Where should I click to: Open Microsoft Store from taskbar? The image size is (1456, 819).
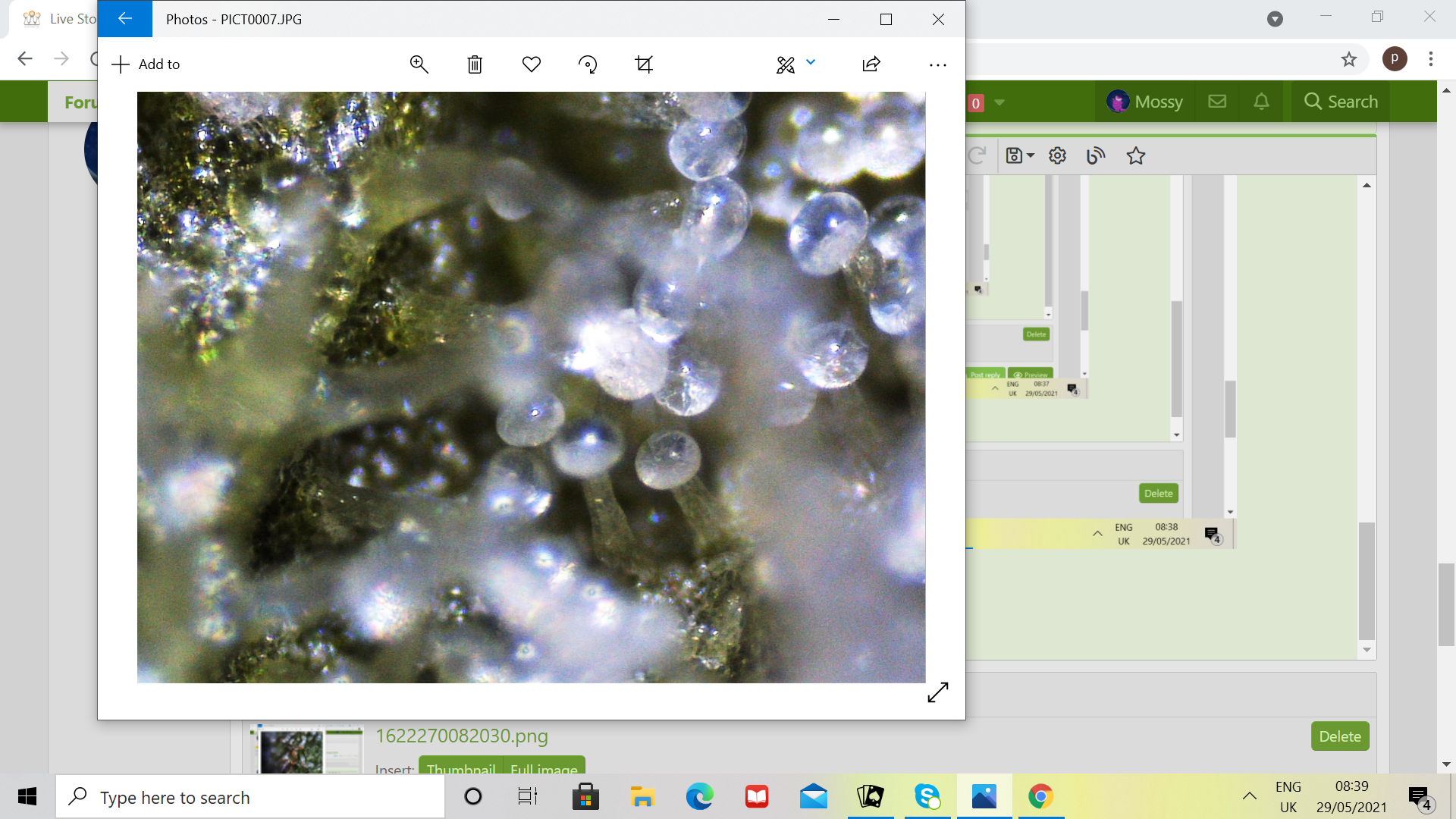click(x=585, y=797)
